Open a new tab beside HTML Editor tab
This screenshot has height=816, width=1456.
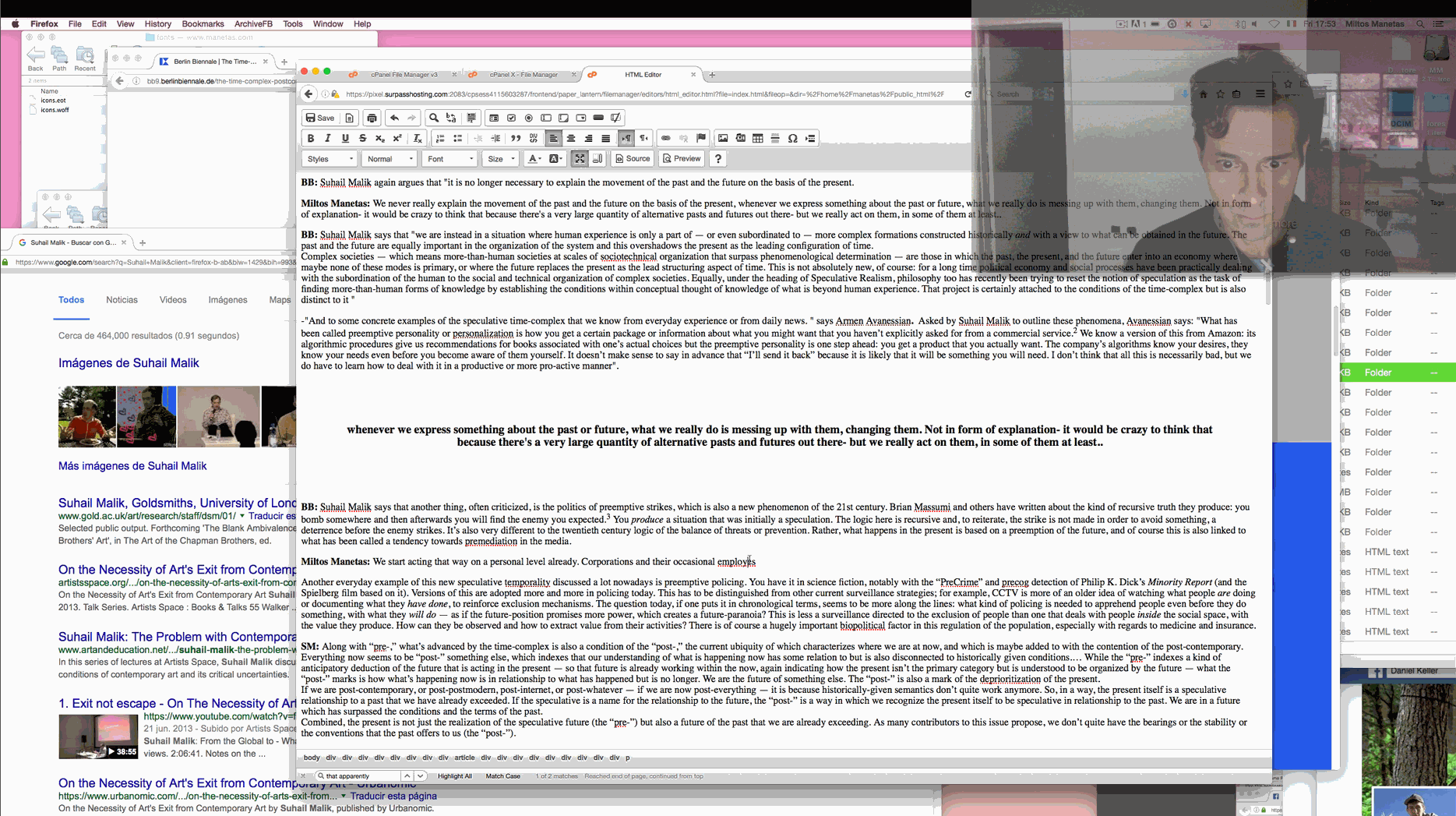(x=712, y=75)
